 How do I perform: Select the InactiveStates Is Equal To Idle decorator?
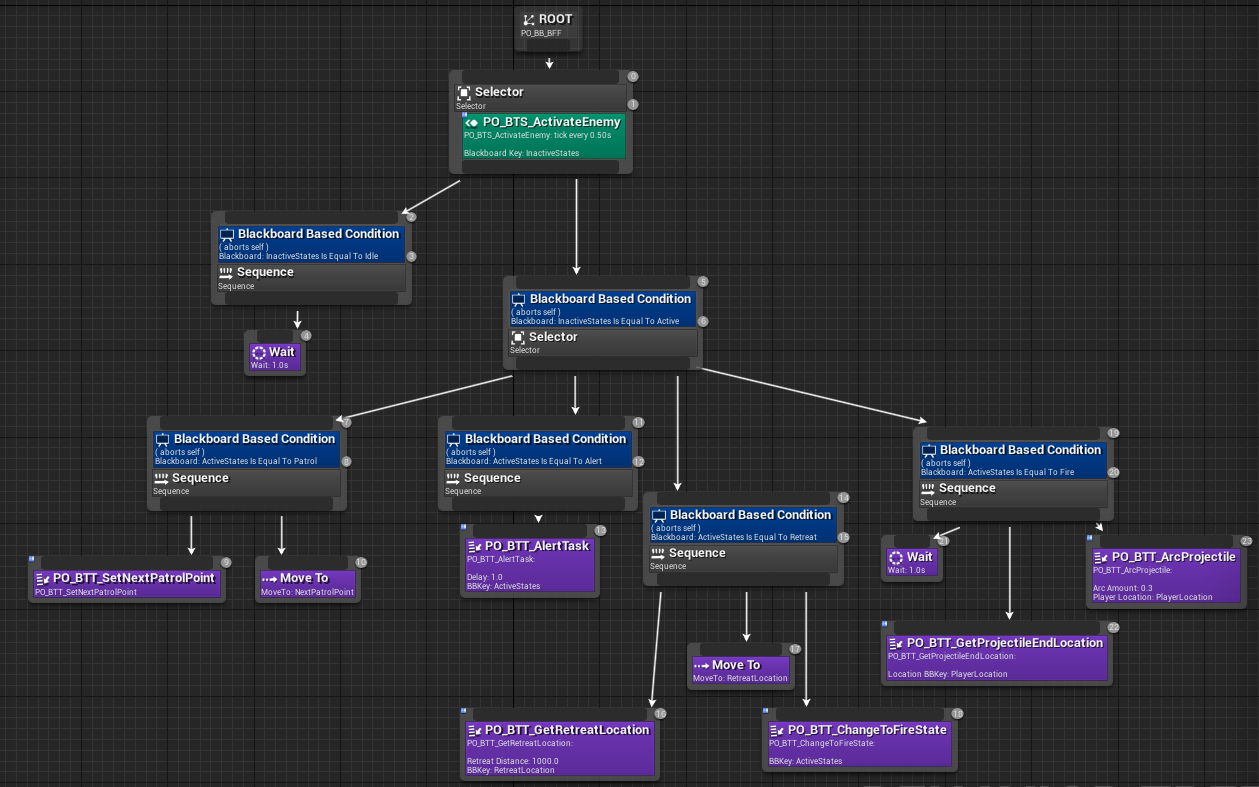(x=311, y=244)
